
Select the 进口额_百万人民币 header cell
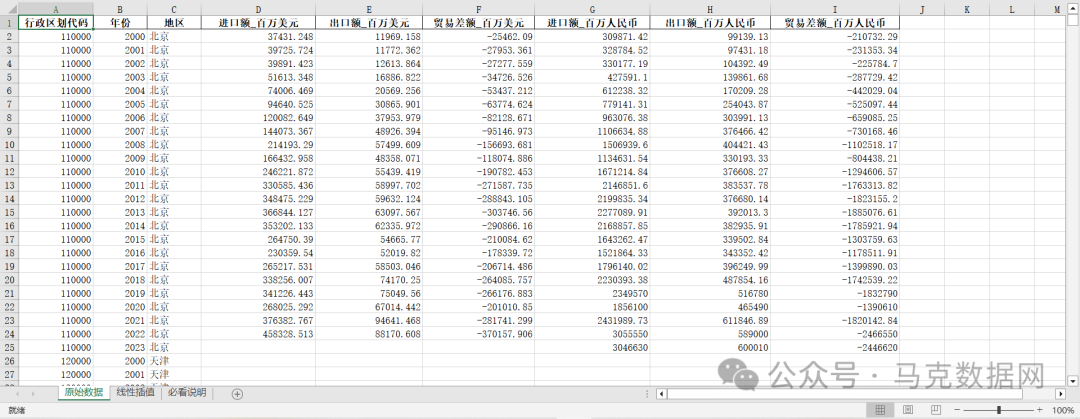(x=592, y=22)
